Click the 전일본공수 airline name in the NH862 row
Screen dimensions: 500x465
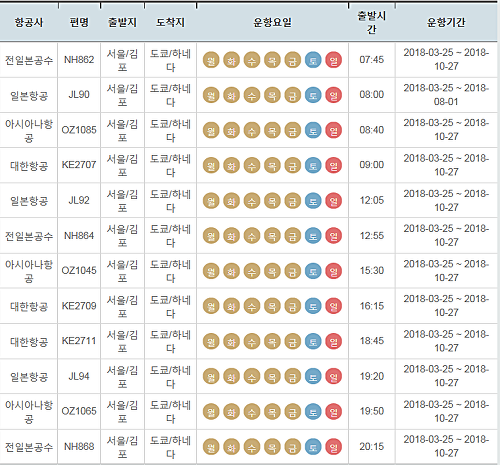click(x=29, y=60)
